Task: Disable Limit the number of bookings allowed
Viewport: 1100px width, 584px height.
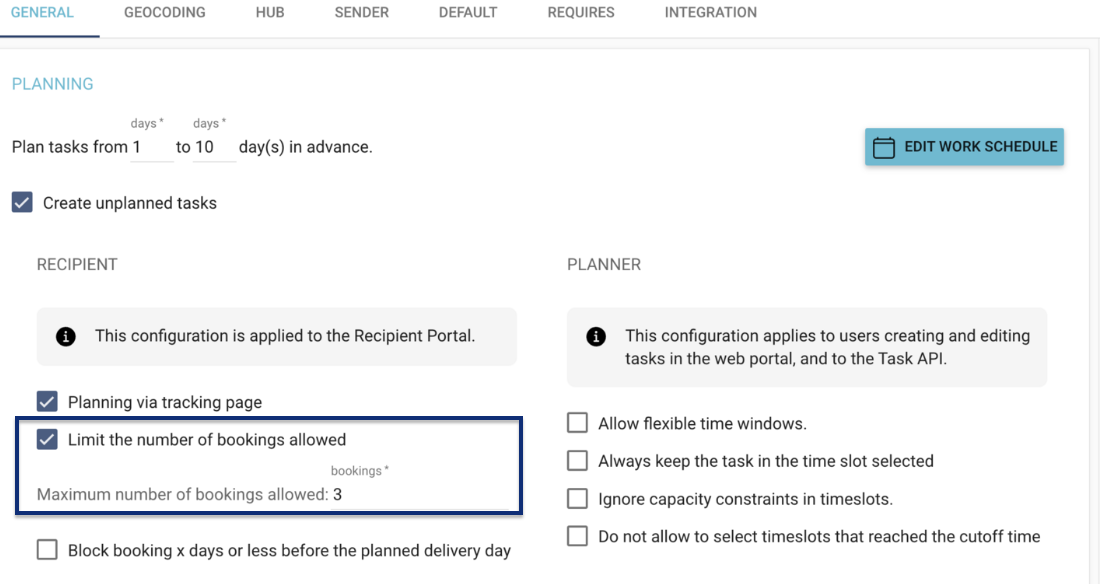Action: tap(47, 439)
